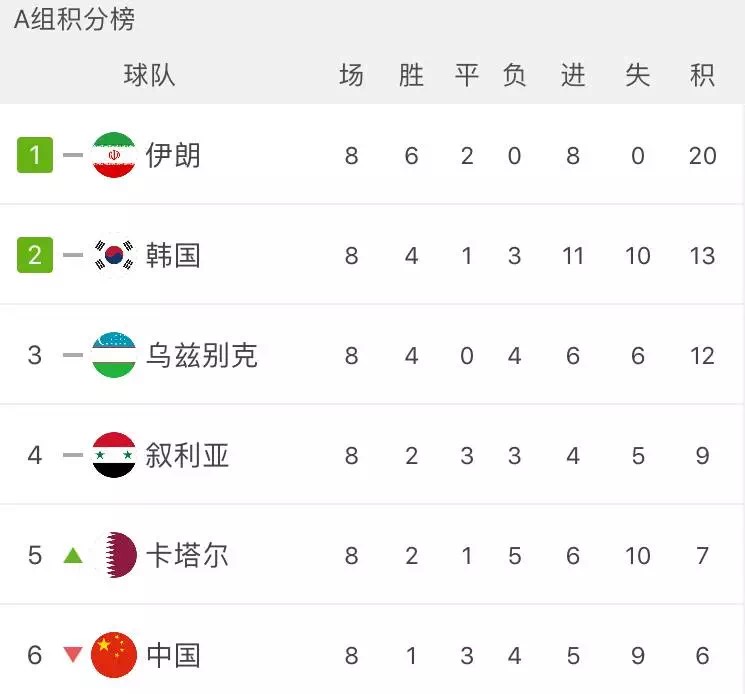Click the Syria flag icon
This screenshot has height=694, width=745.
[114, 455]
